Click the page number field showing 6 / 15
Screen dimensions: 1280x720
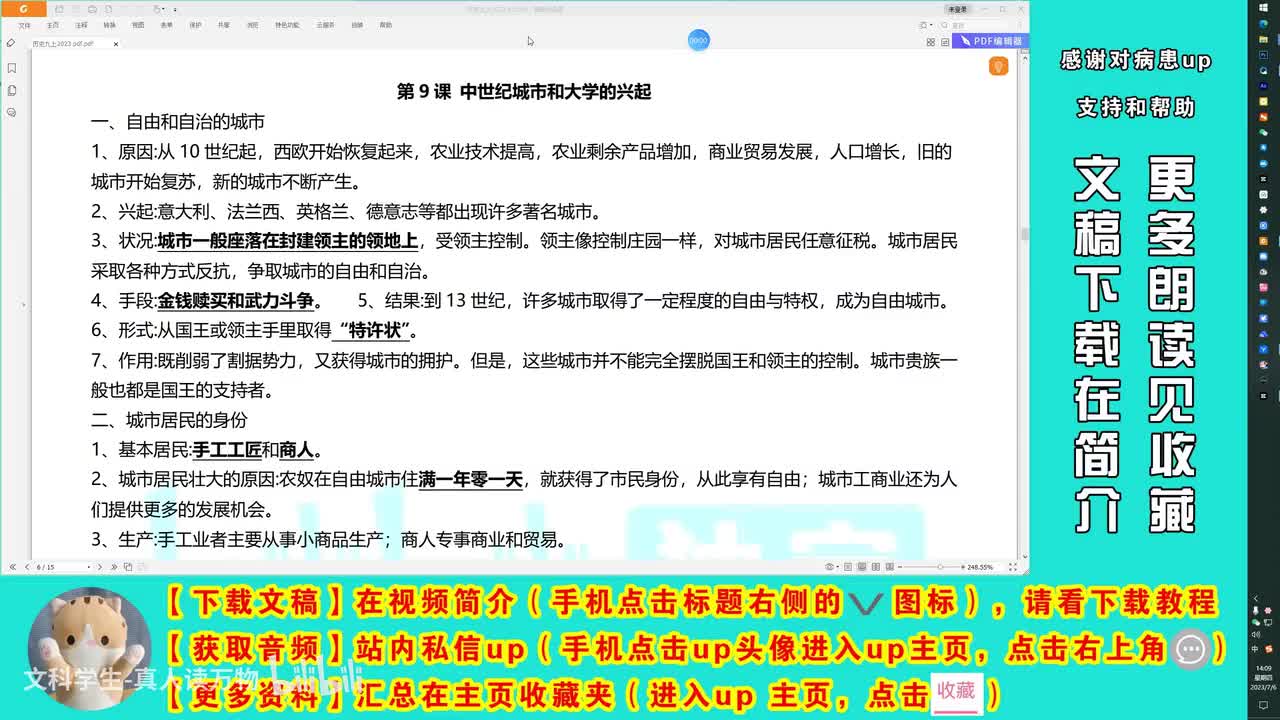(62, 567)
